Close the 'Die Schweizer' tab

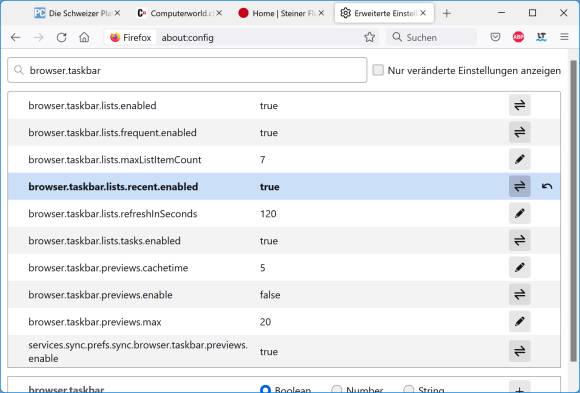pyautogui.click(x=117, y=13)
